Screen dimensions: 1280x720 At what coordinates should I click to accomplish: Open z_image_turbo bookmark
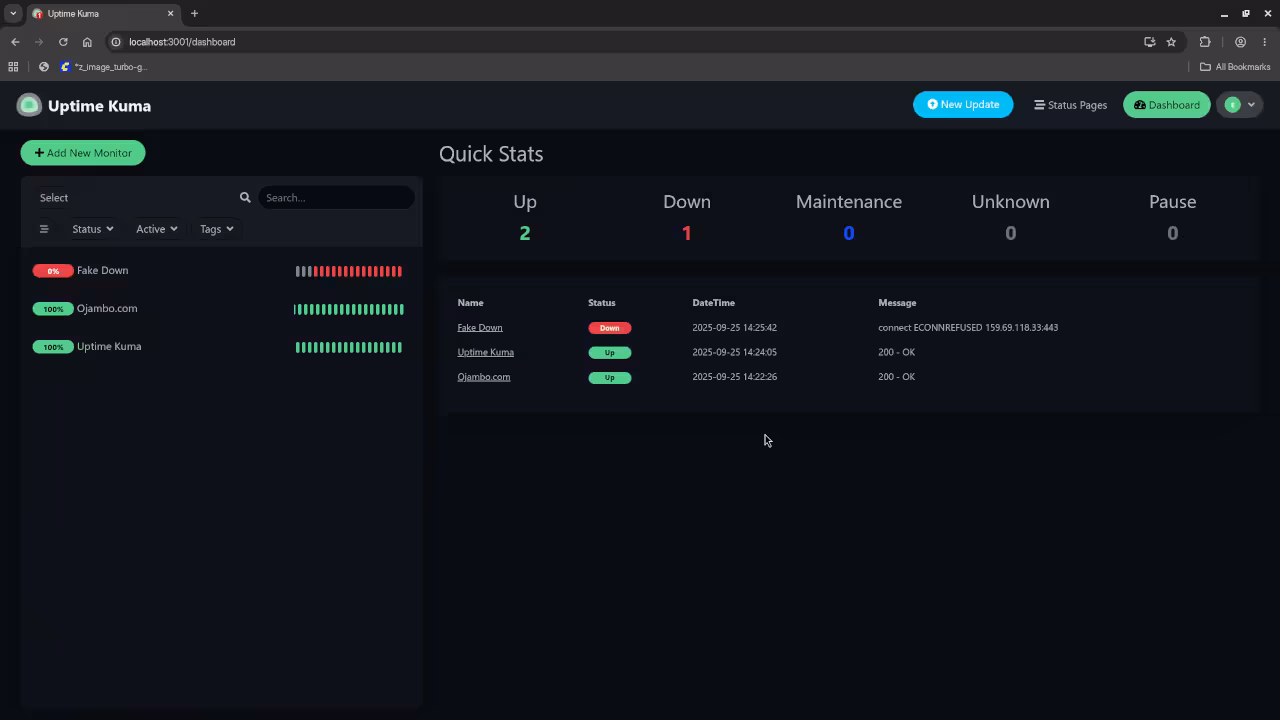click(x=104, y=67)
